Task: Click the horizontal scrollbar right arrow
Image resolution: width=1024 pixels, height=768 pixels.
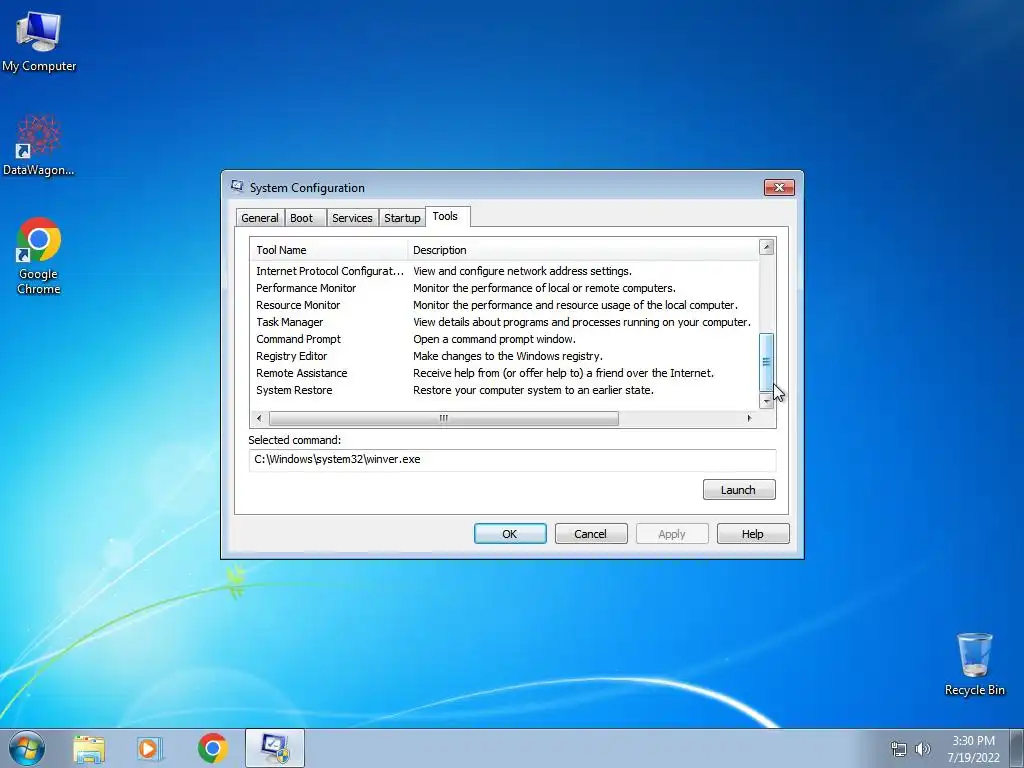Action: tap(749, 418)
